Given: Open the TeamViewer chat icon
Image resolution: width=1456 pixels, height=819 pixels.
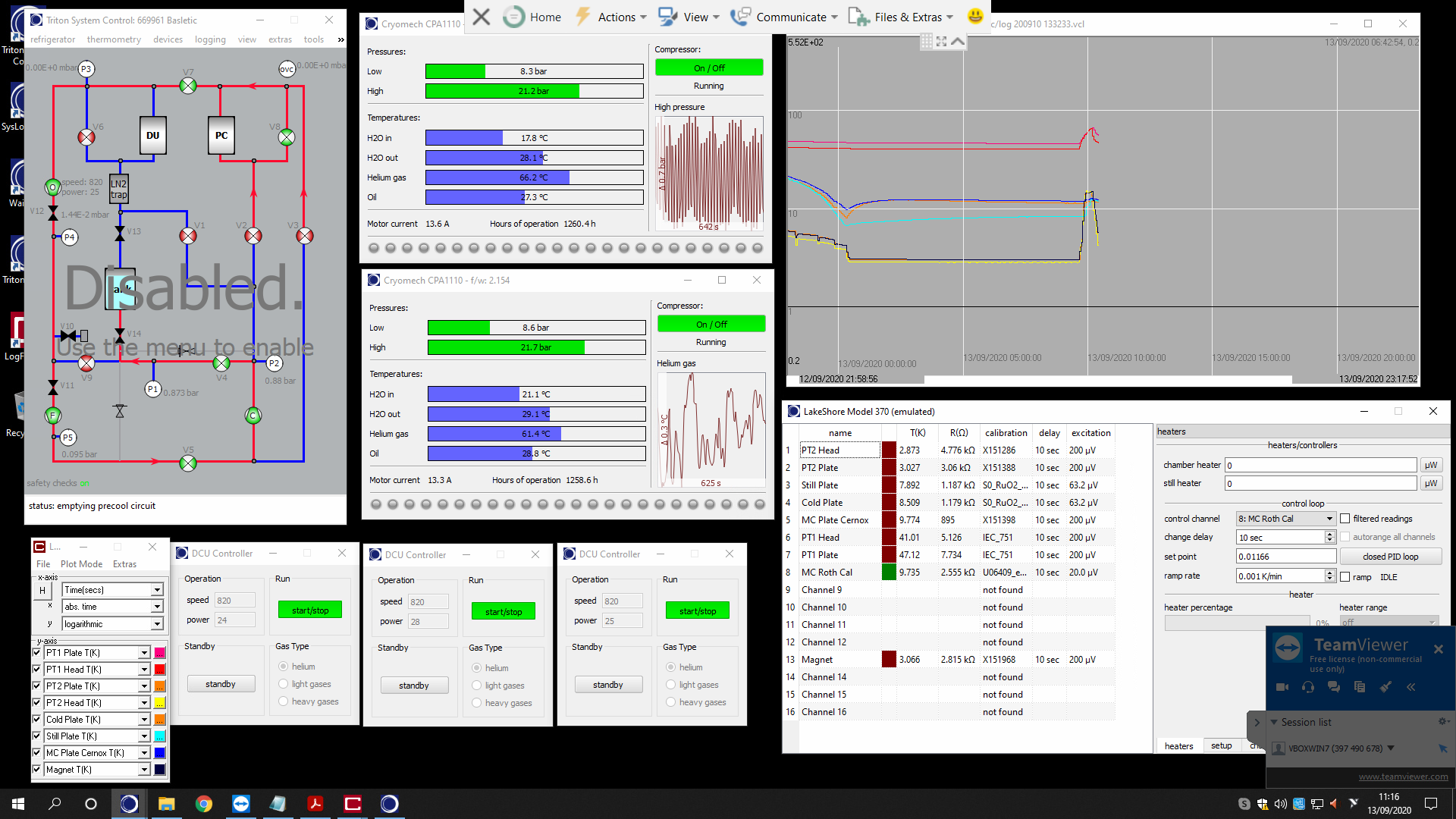Looking at the screenshot, I should [x=1334, y=687].
